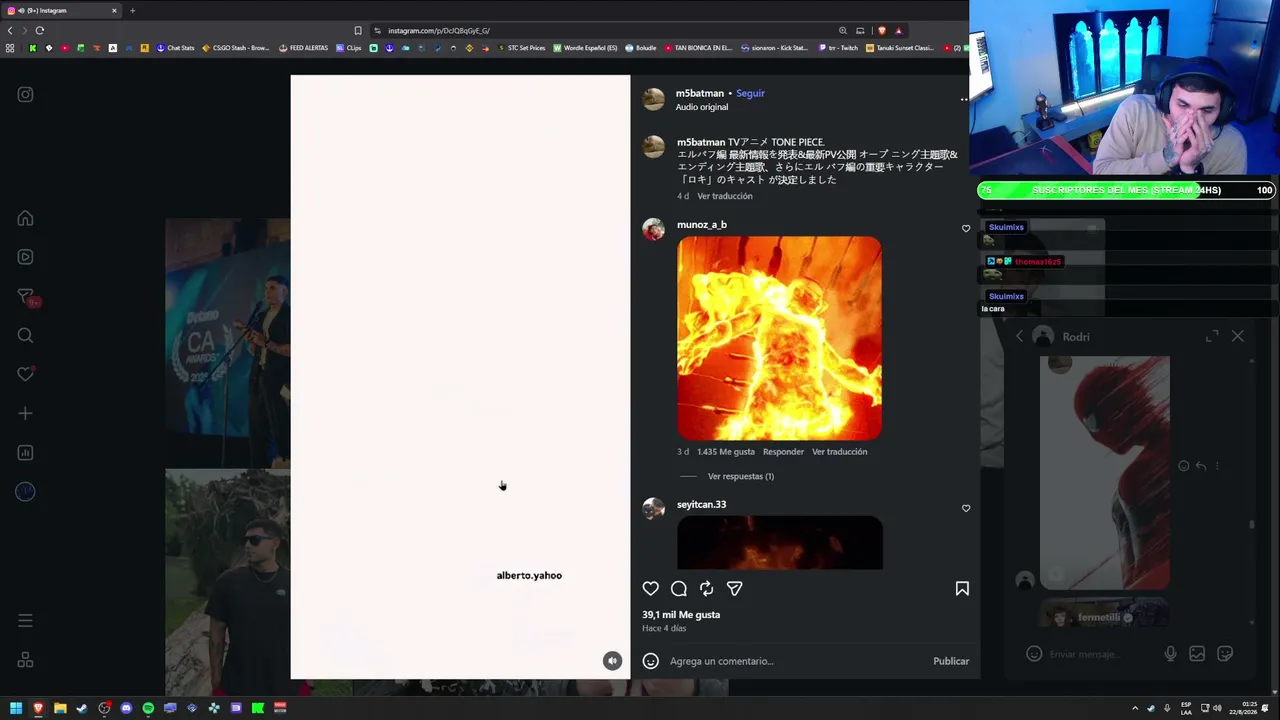
Task: Open the profile avatar in the sidebar
Action: coord(25,491)
